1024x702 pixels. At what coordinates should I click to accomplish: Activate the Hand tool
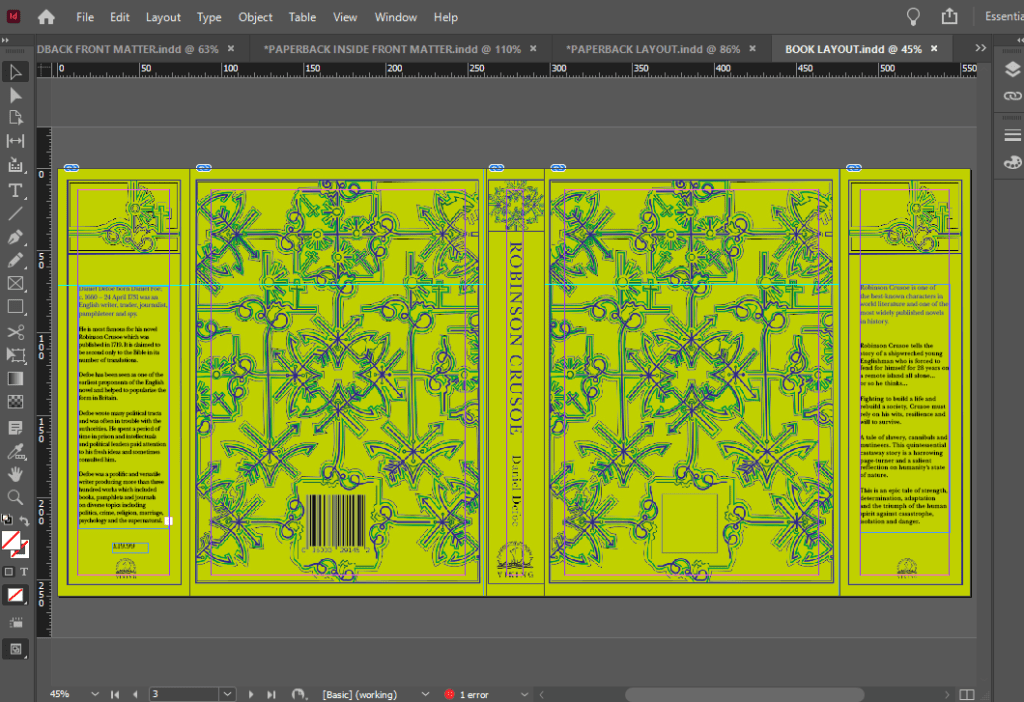coord(15,473)
